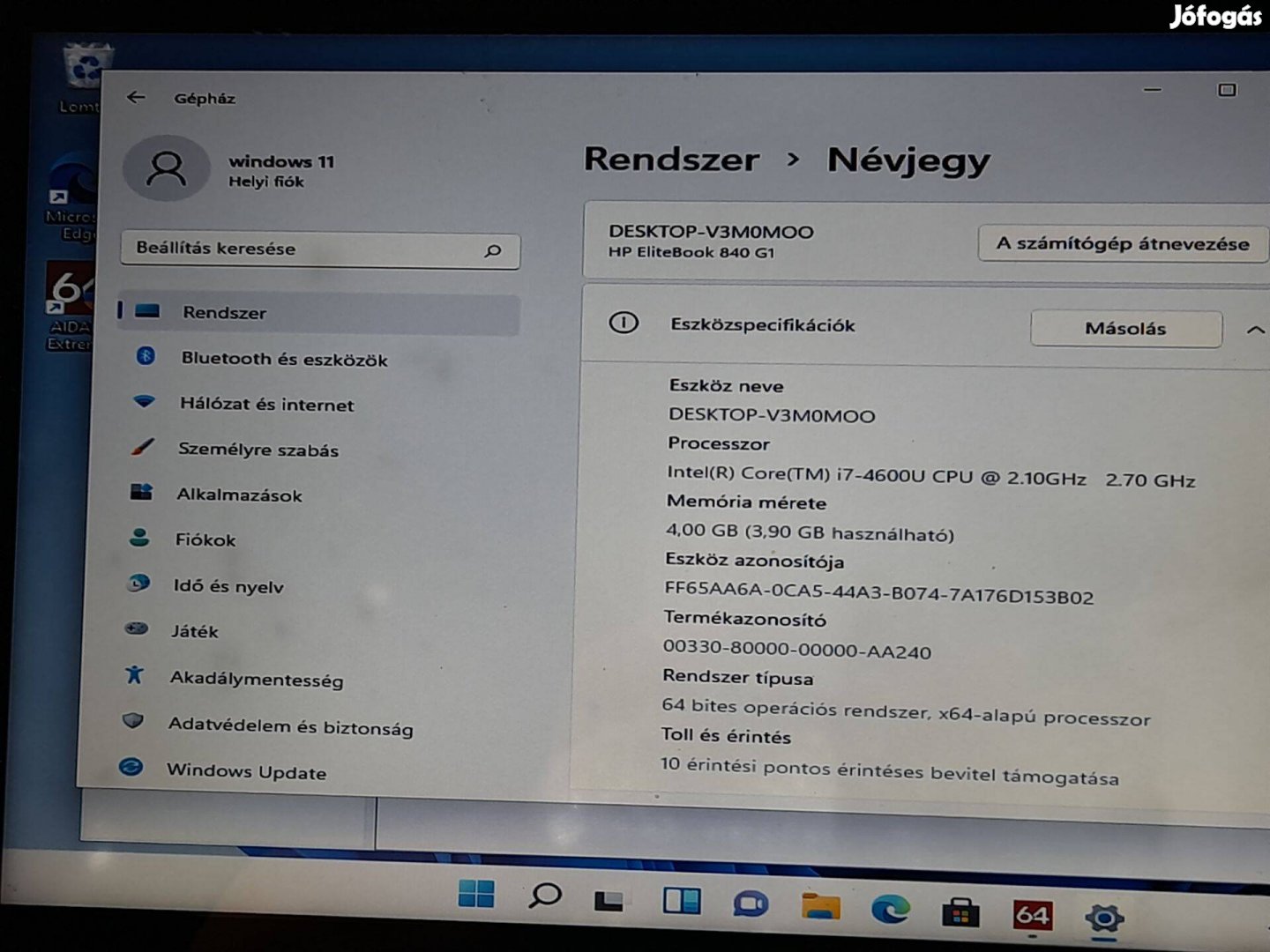Click the Rendszer monitor icon in sidebar

point(147,311)
